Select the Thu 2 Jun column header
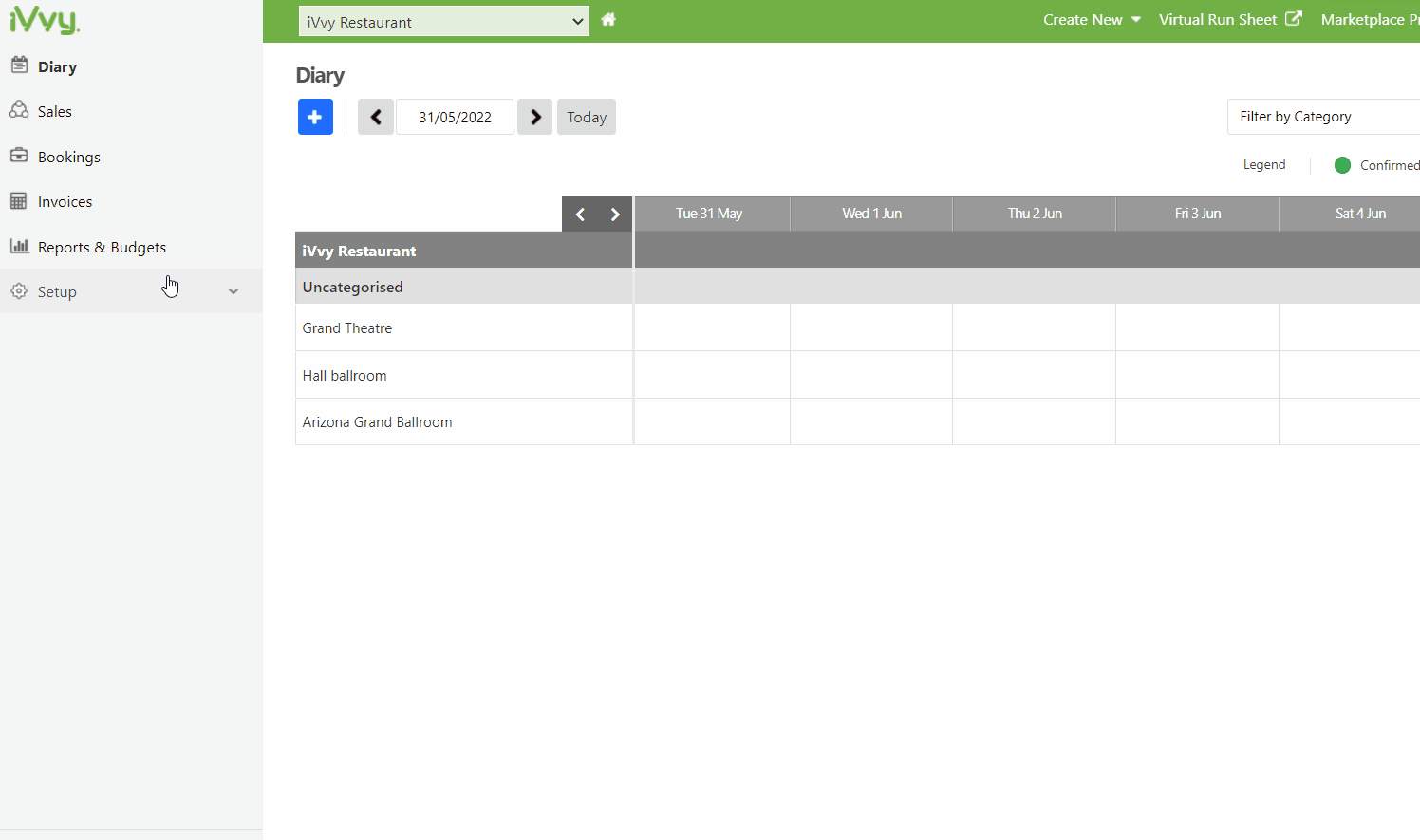 pyautogui.click(x=1035, y=214)
